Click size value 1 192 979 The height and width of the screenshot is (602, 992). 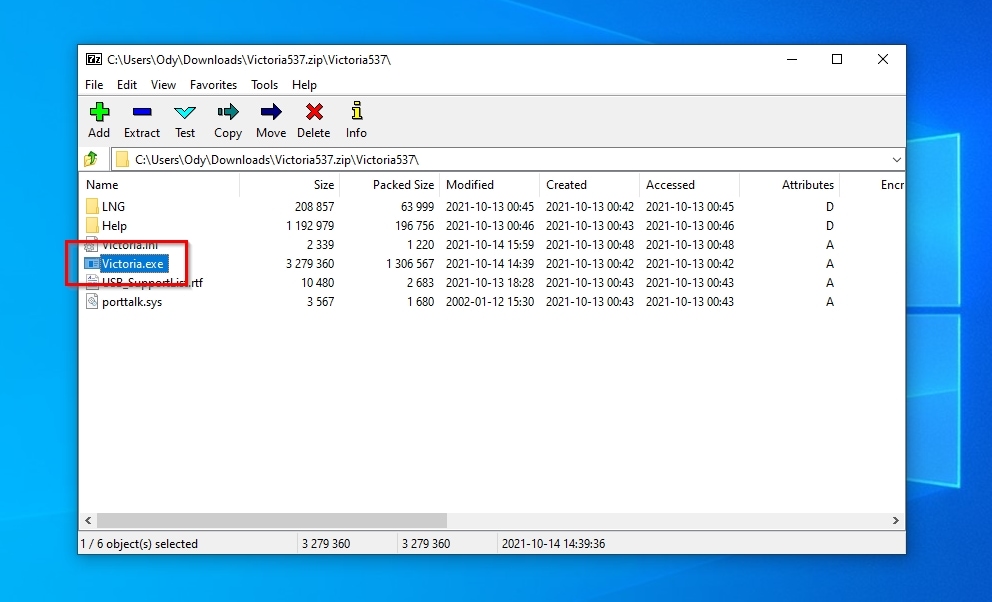(x=310, y=226)
